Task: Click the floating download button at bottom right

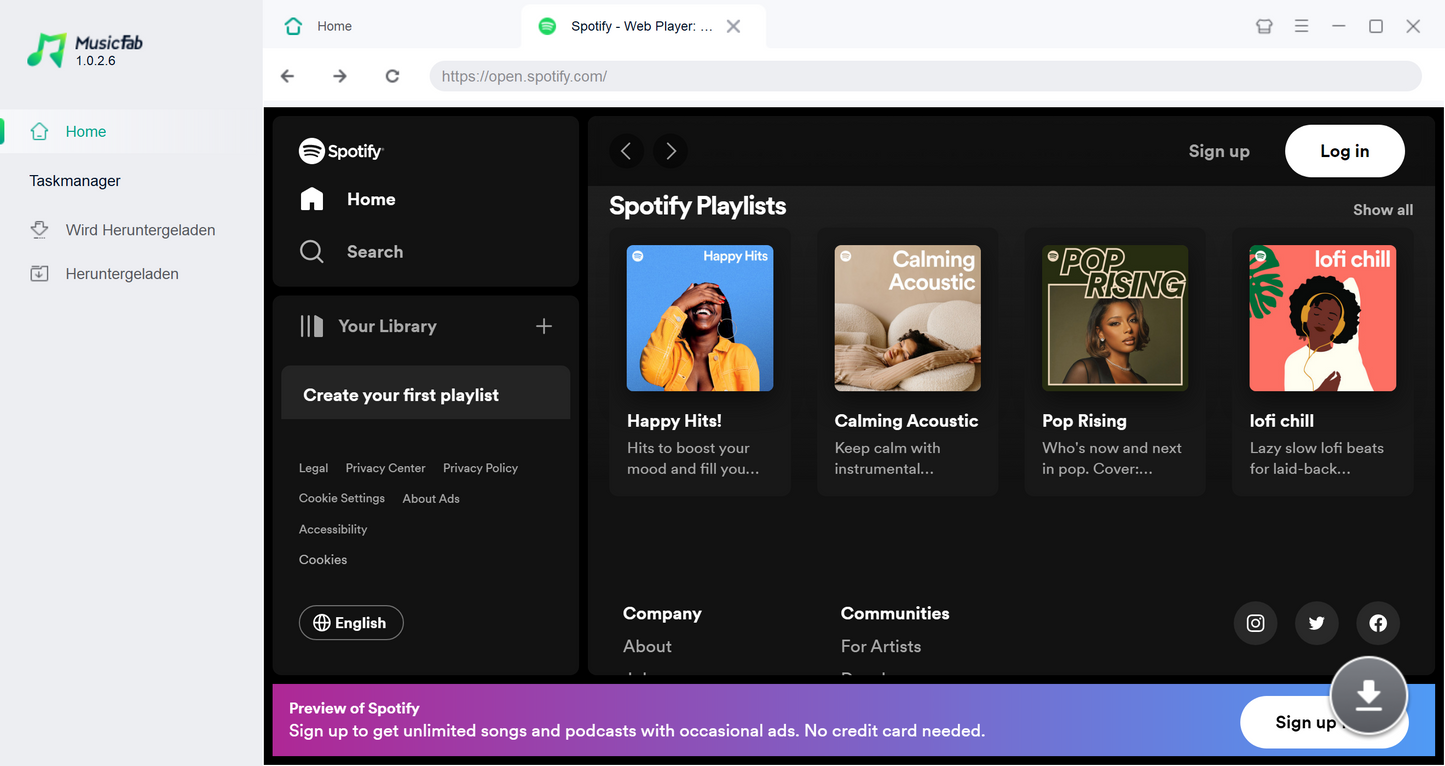Action: pyautogui.click(x=1368, y=696)
